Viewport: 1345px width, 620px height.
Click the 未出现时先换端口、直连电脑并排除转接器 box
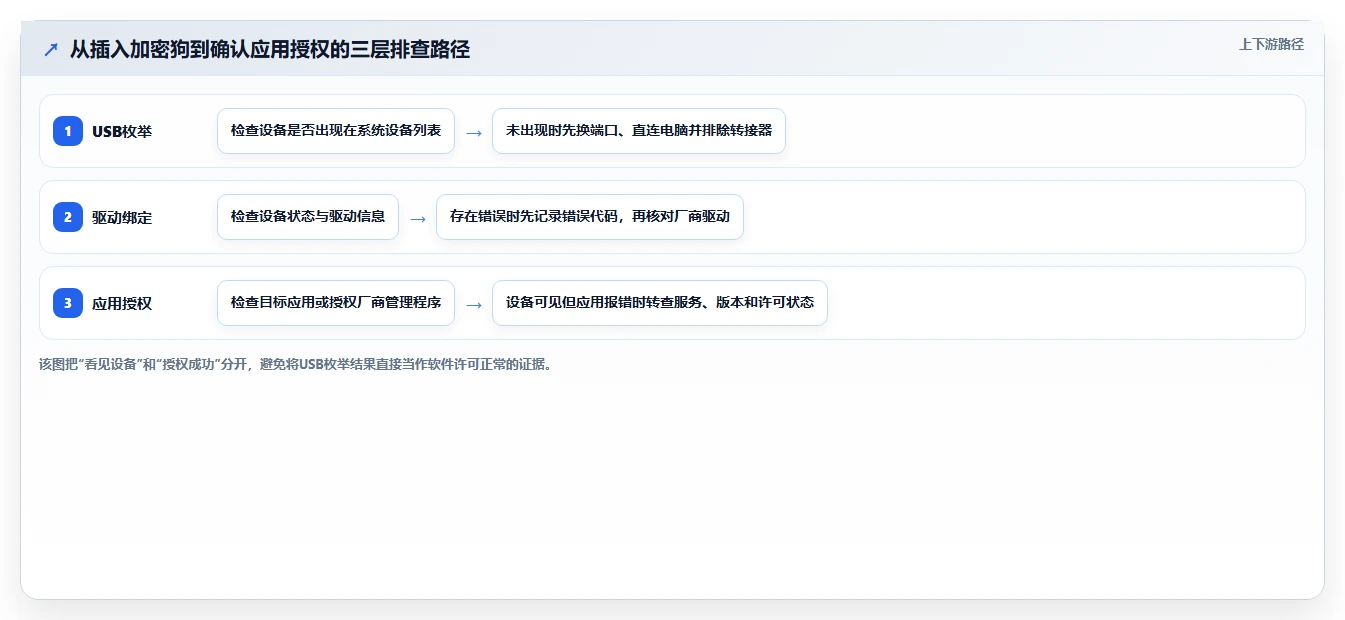[639, 131]
